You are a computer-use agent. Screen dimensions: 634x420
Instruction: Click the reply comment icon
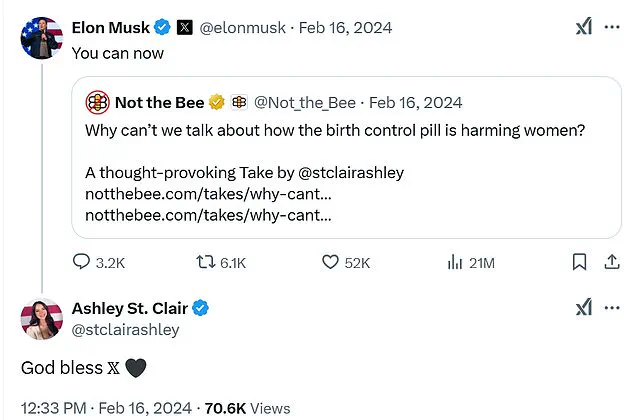[83, 262]
